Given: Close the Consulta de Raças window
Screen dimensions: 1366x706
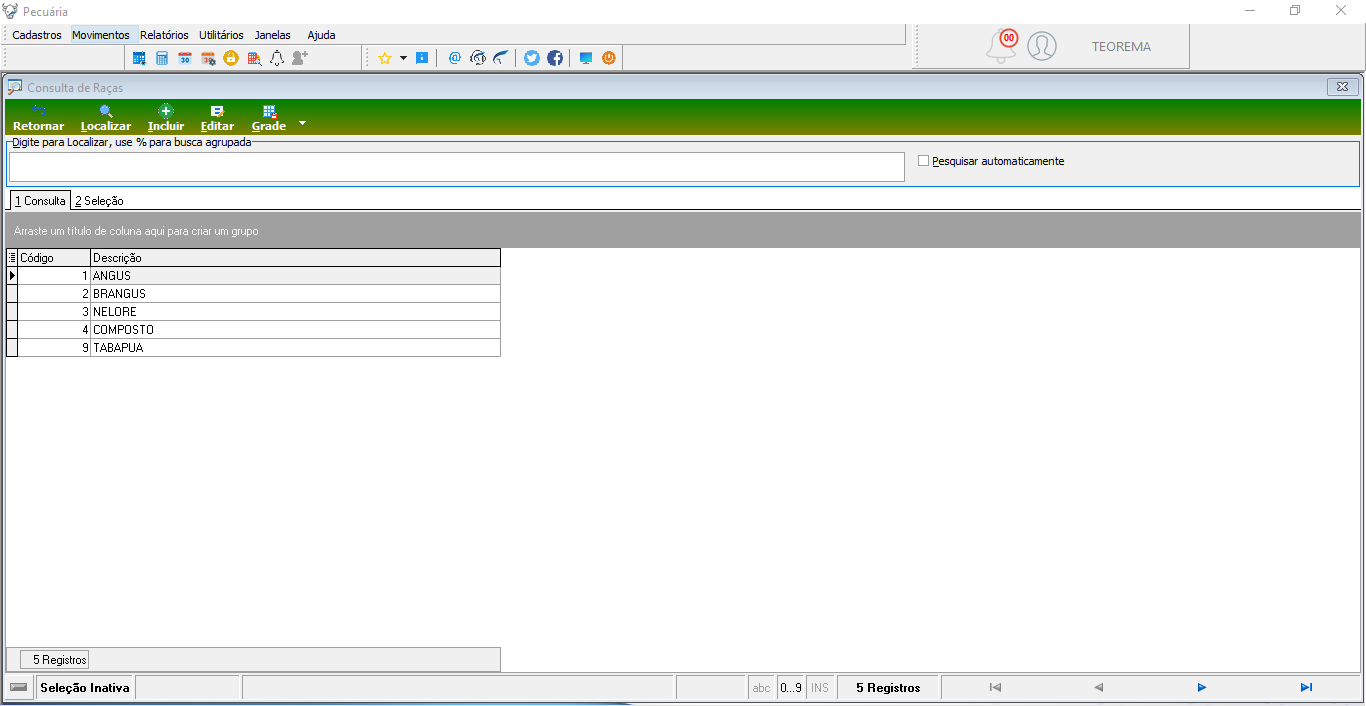Looking at the screenshot, I should tap(1343, 87).
